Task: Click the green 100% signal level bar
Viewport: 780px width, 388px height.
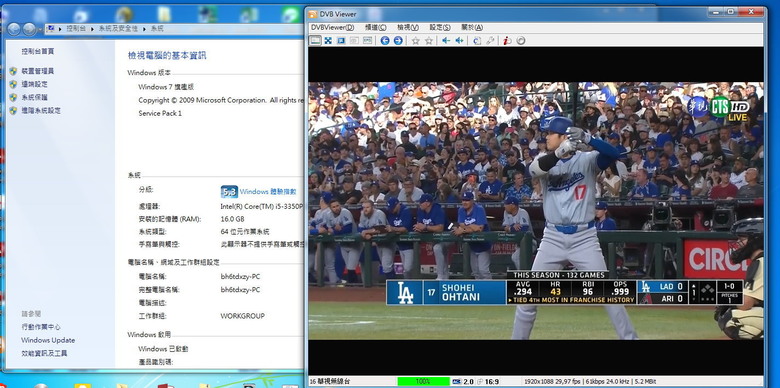Action: coord(423,382)
